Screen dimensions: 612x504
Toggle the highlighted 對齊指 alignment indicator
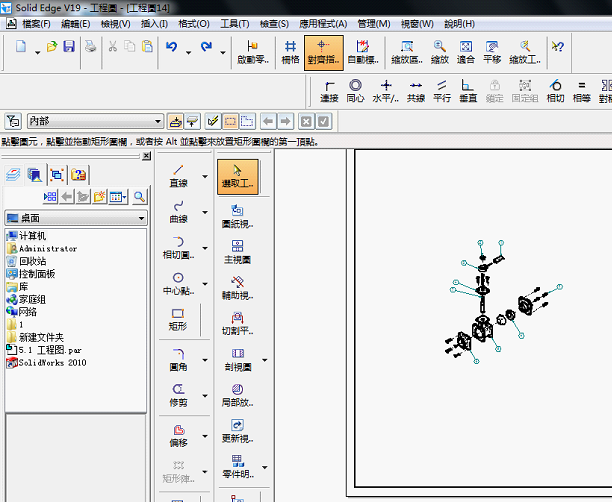pyautogui.click(x=324, y=53)
